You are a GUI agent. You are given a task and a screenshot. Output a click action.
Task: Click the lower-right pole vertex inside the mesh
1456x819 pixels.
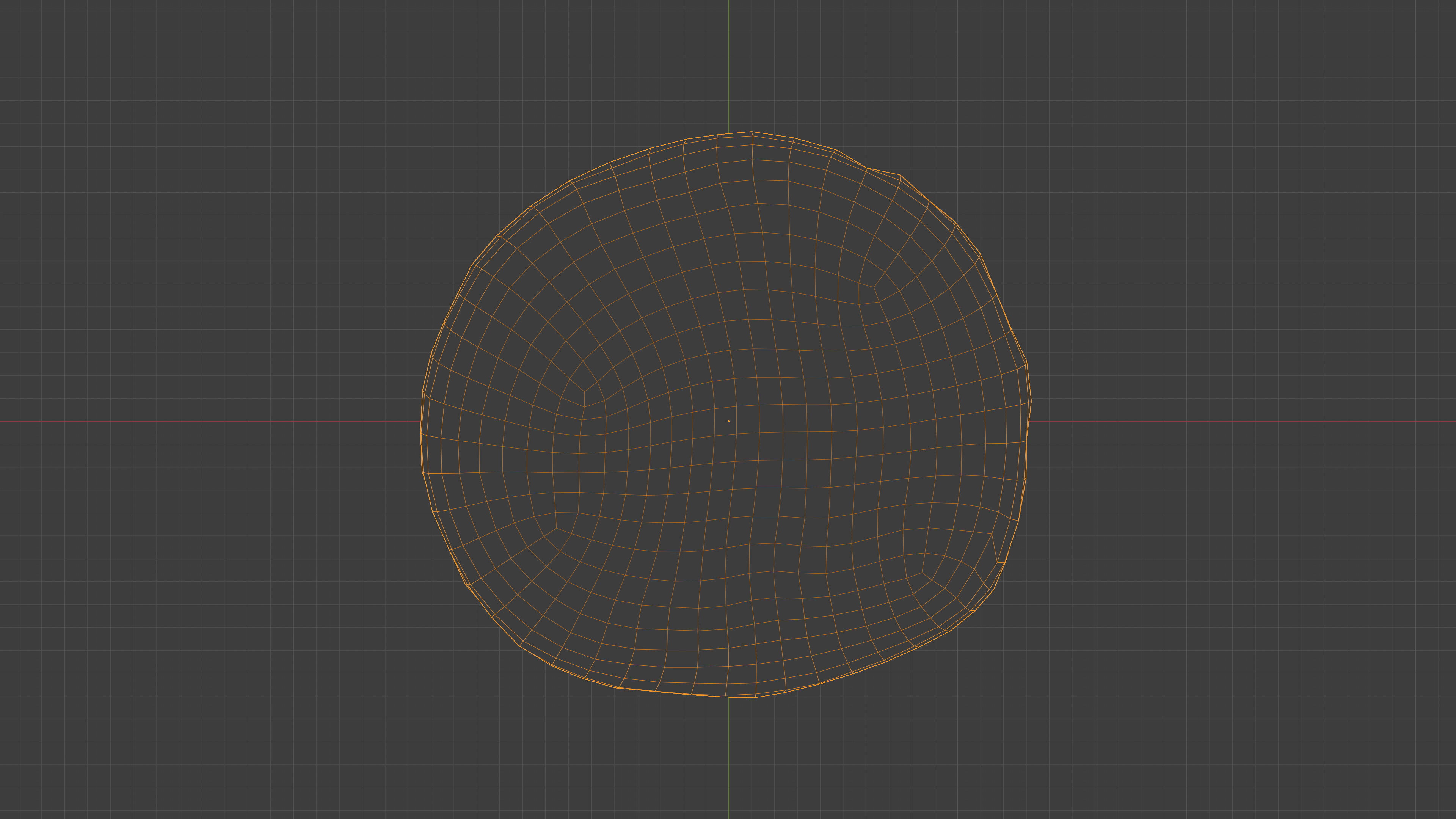coord(923,573)
